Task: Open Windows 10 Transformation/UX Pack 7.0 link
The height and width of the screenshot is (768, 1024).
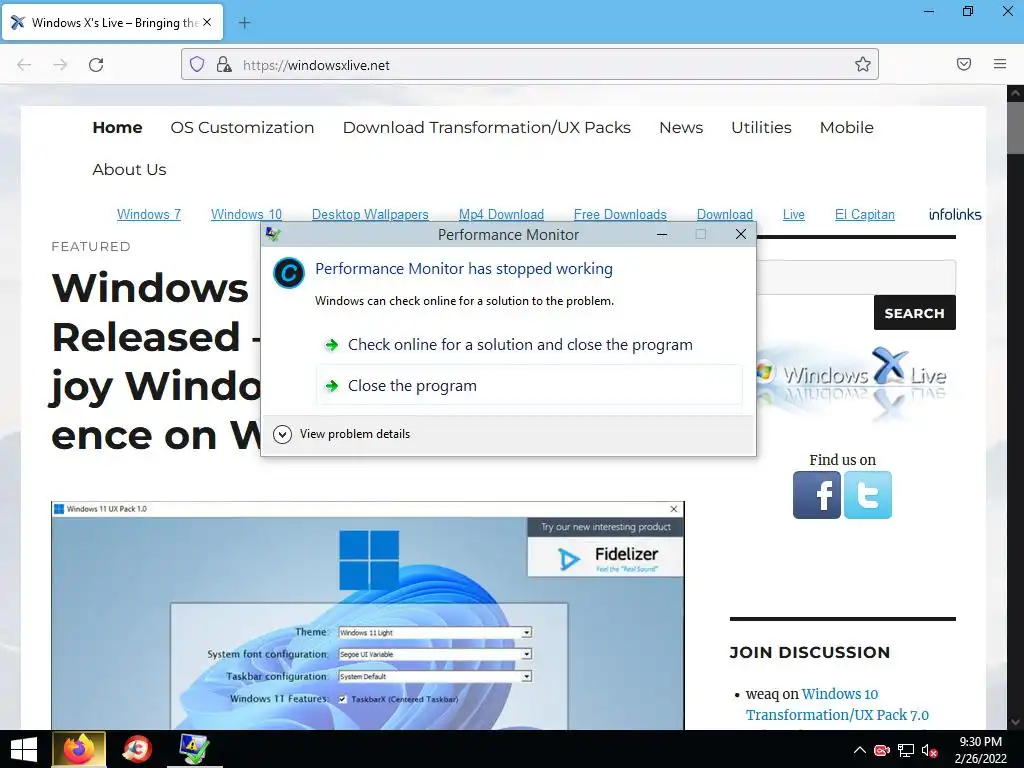Action: tap(838, 705)
